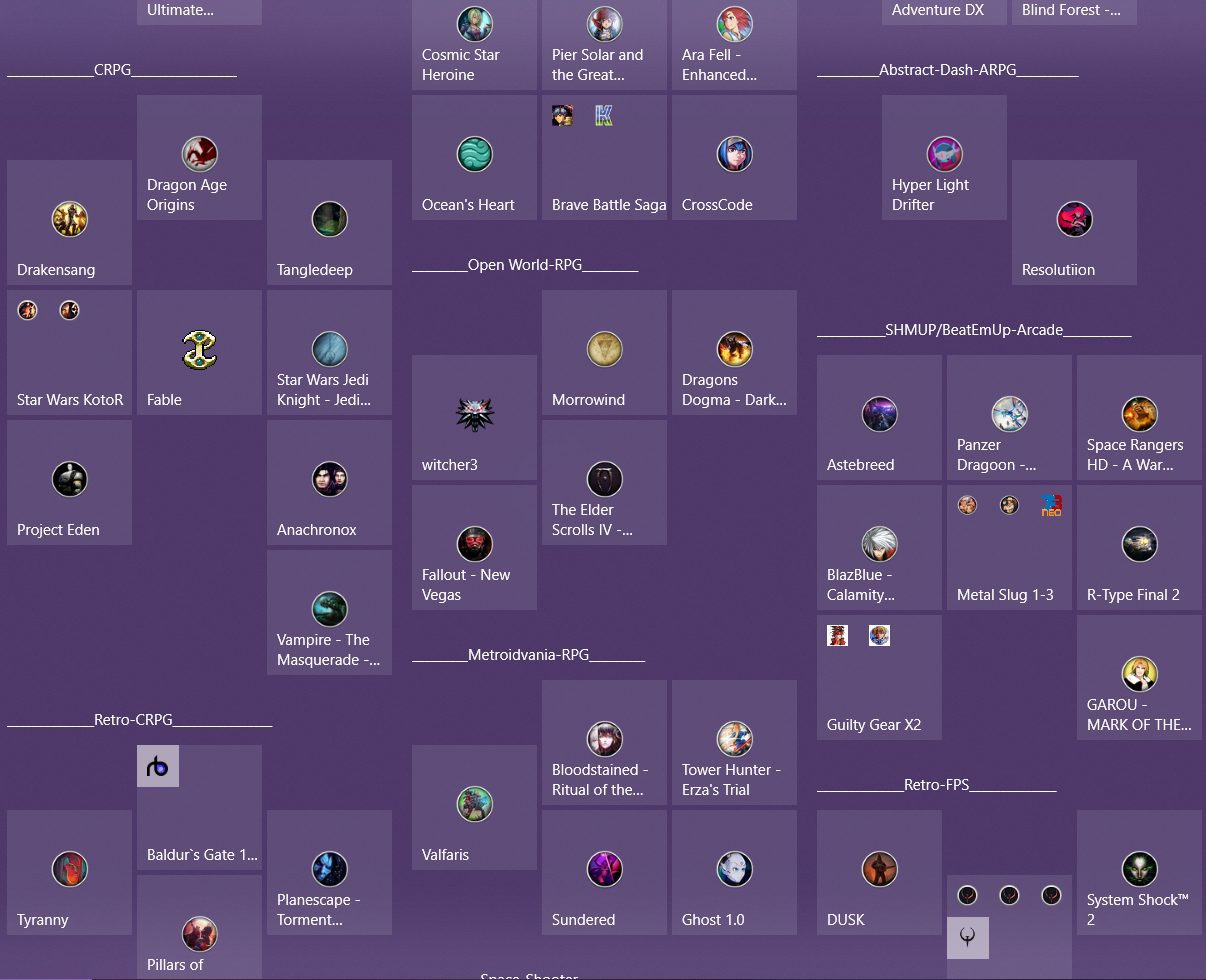
Task: Open the Quake logo folder tile
Action: (x=1009, y=927)
